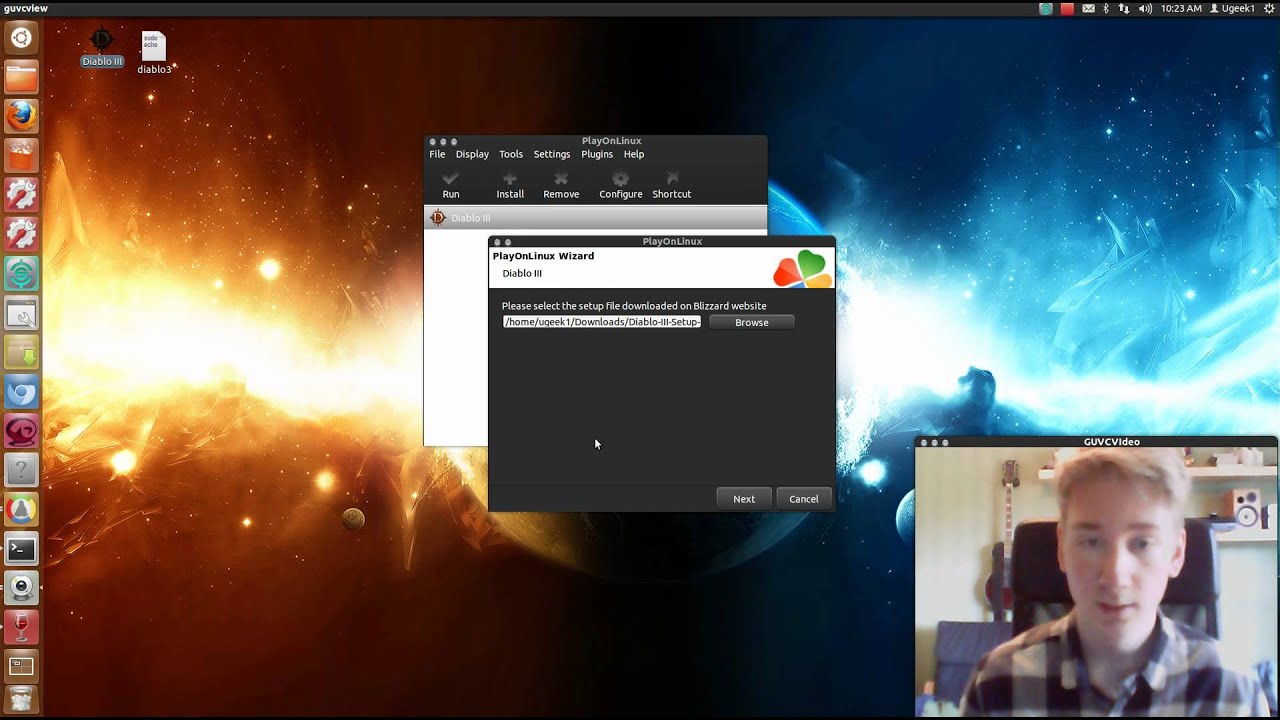Select the diablo3 file on the desktop
Screen dimensions: 1280x720
point(153,52)
